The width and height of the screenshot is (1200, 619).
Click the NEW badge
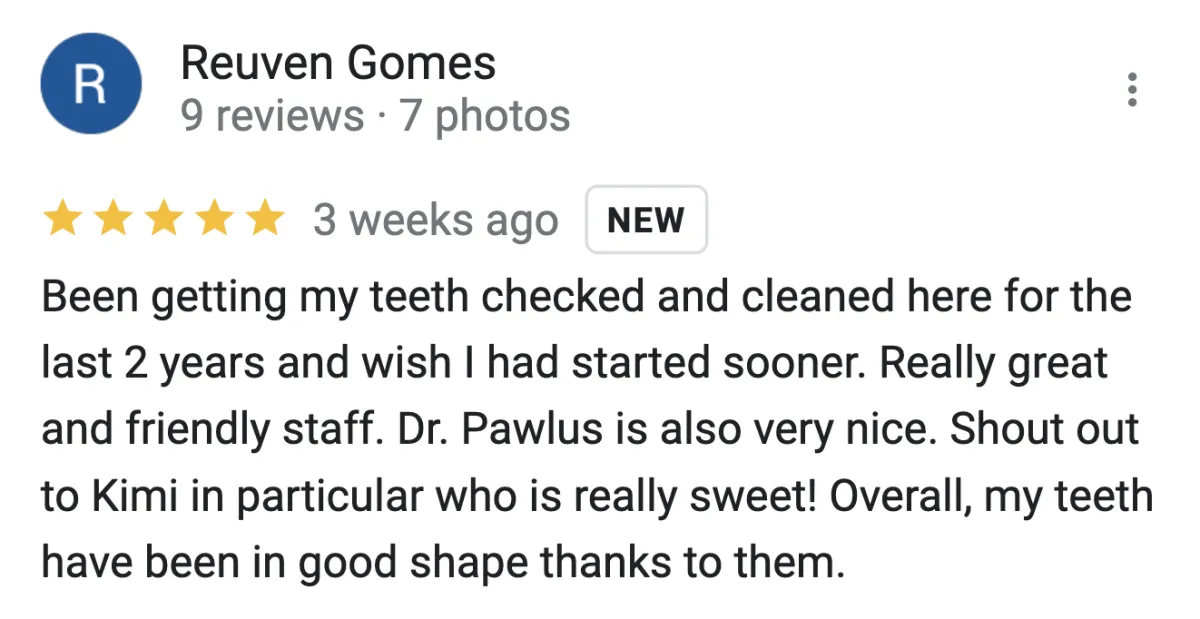[646, 220]
